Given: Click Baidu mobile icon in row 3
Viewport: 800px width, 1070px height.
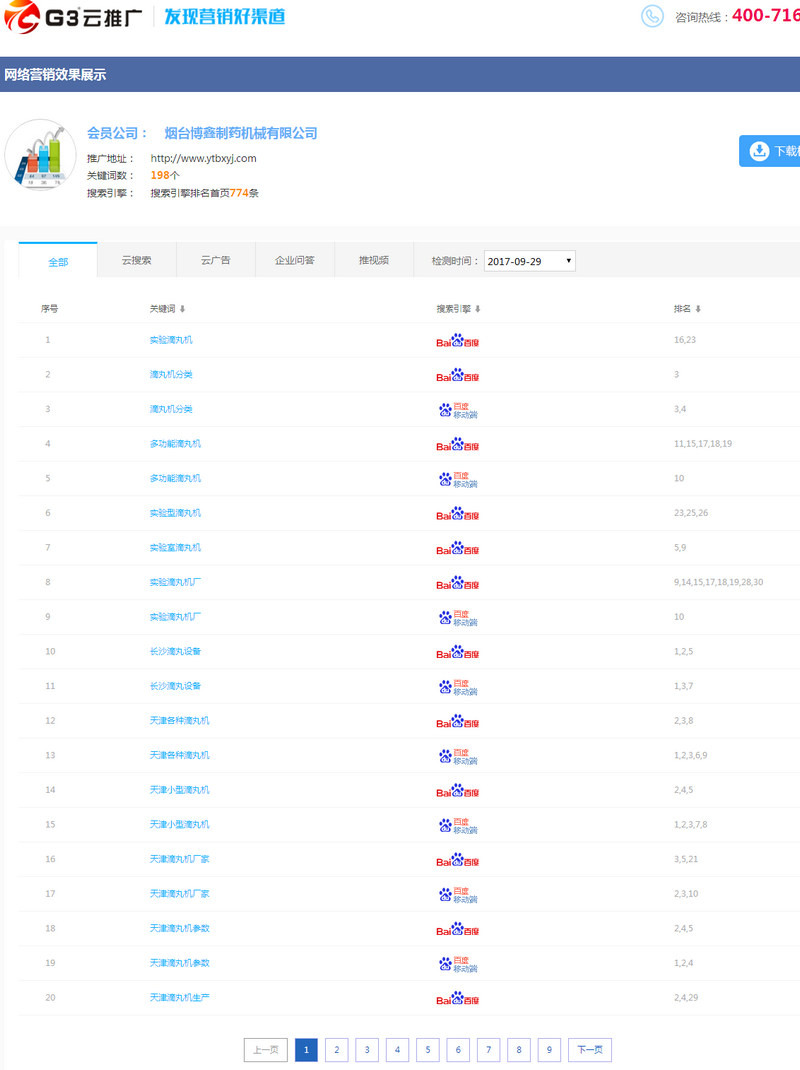Looking at the screenshot, I should click(457, 410).
